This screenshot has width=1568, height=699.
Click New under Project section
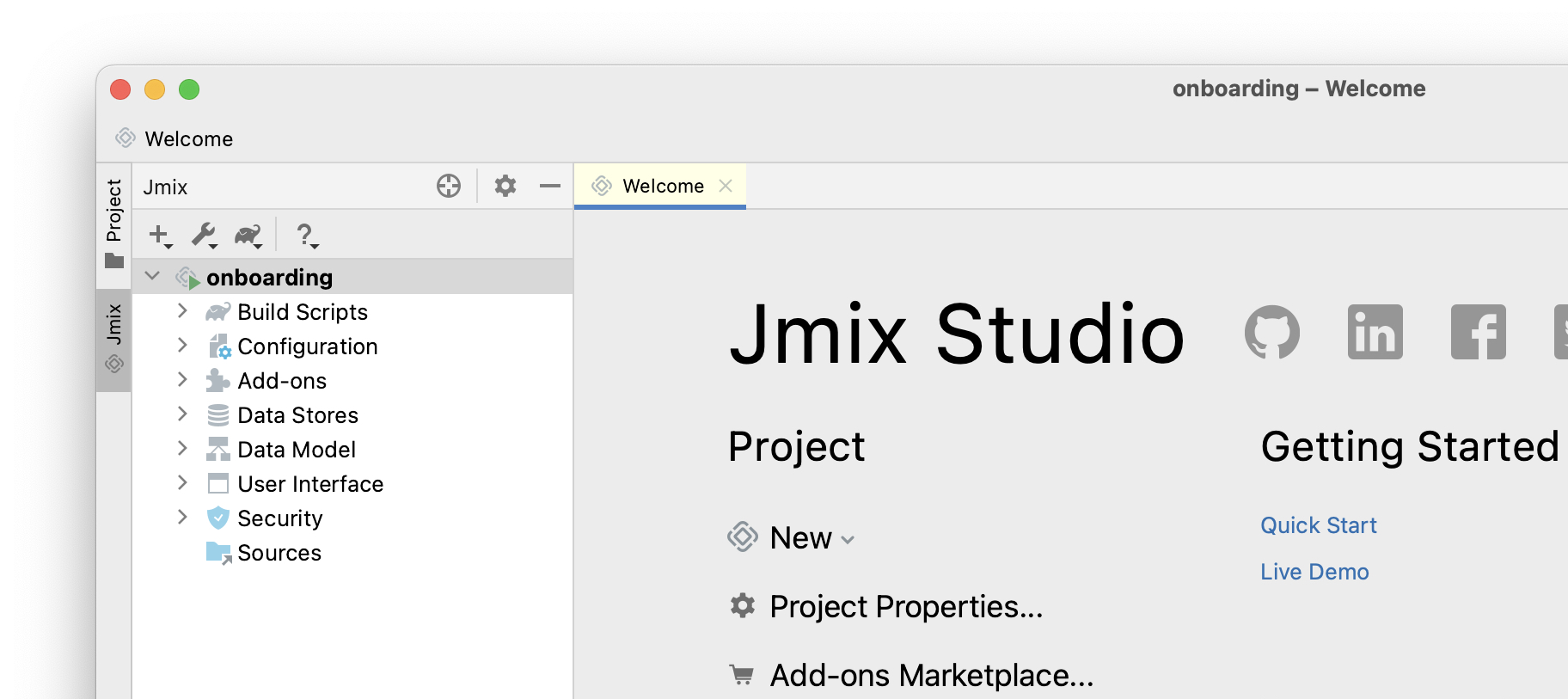[x=800, y=538]
